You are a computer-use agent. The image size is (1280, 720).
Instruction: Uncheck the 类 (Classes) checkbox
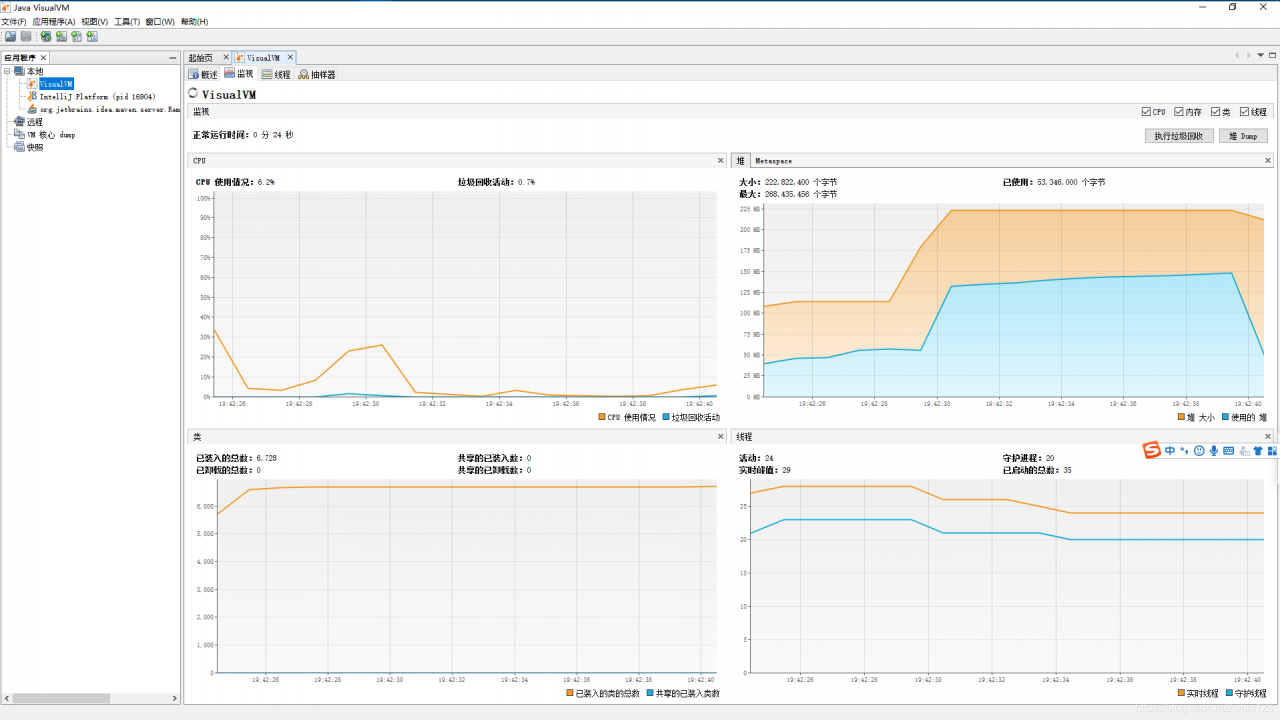point(1215,112)
